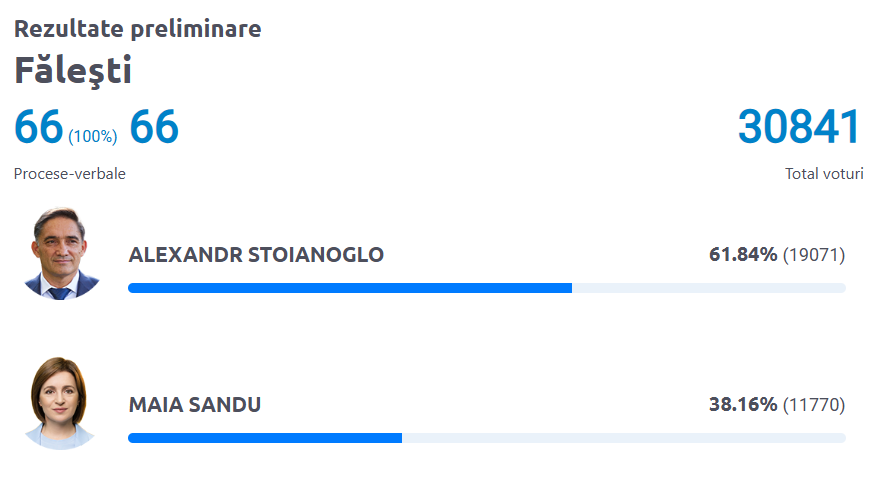Click Stoianoglo's (19071) vote count
The image size is (882, 490).
click(x=814, y=255)
